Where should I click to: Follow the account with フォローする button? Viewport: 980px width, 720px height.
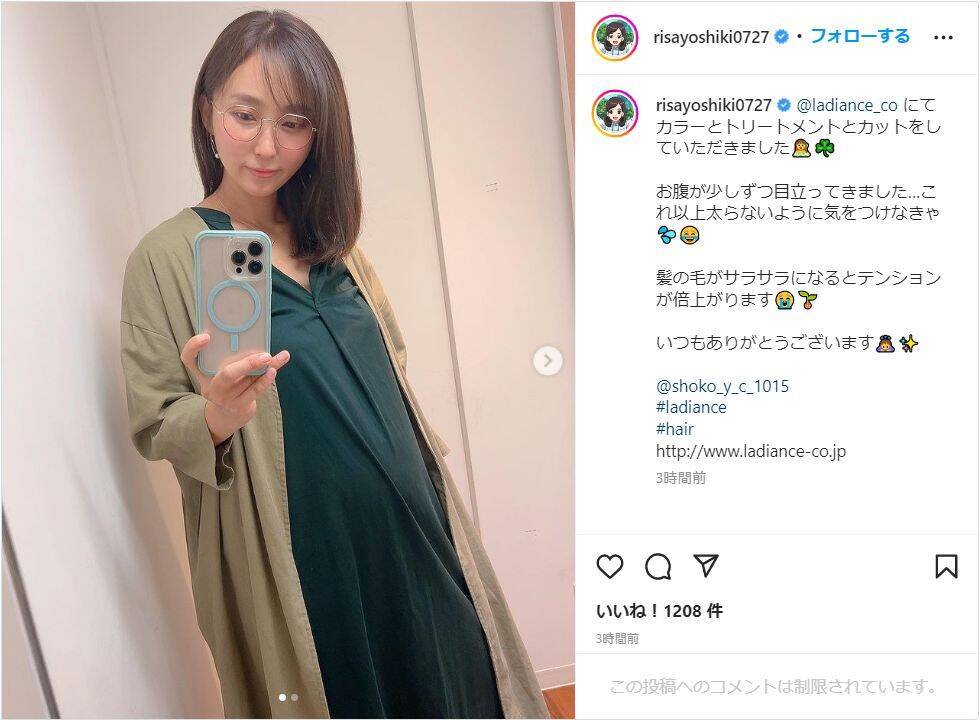[860, 36]
